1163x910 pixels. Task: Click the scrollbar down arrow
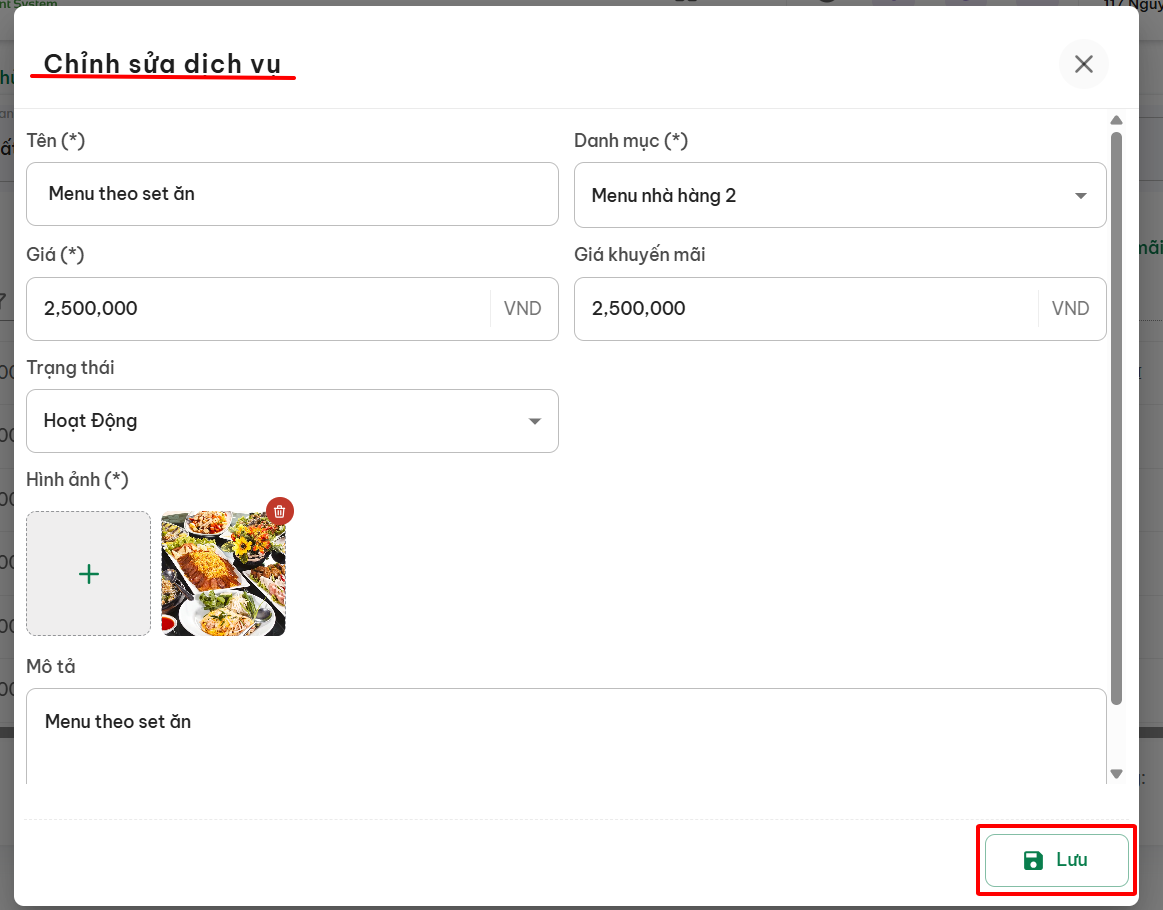point(1116,774)
